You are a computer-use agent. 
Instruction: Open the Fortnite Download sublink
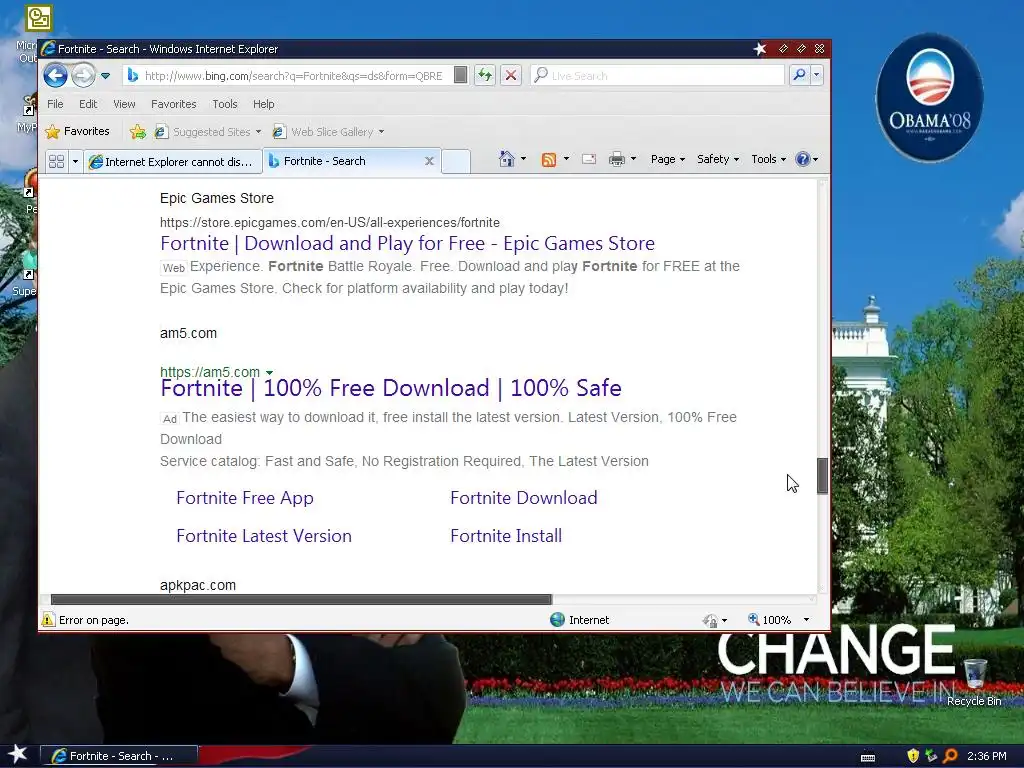524,498
